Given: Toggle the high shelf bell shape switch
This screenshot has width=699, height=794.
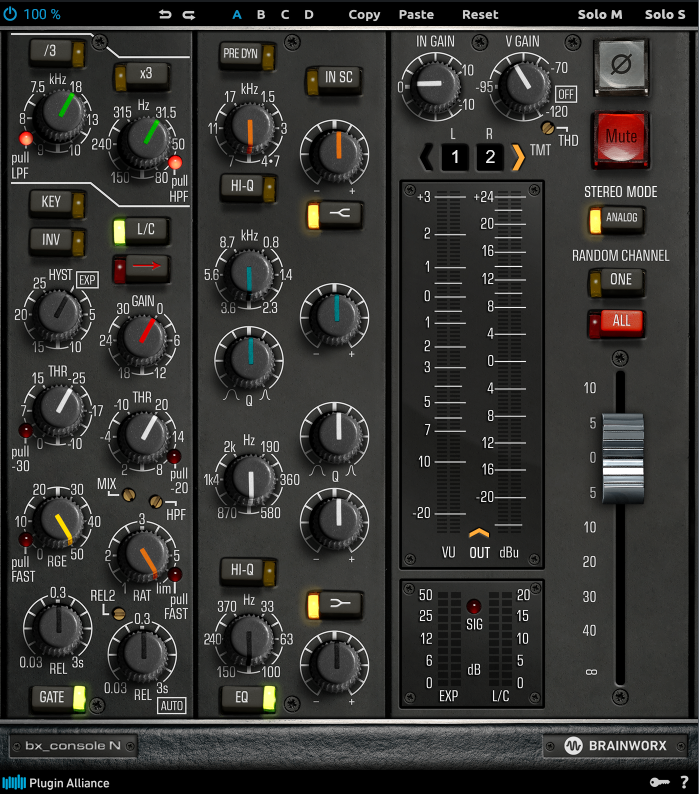Looking at the screenshot, I should pos(335,214).
